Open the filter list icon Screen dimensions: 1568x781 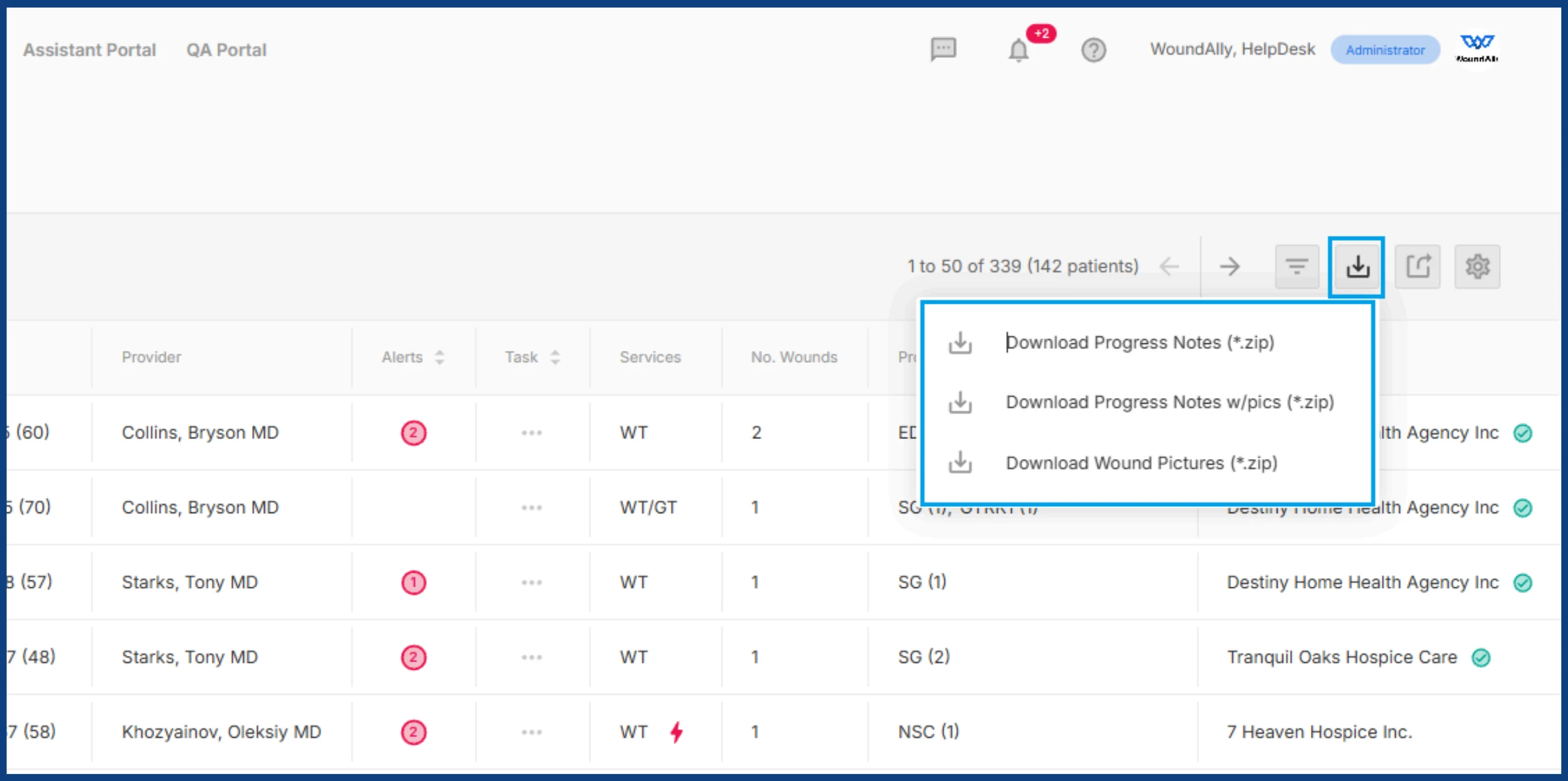[x=1296, y=267]
